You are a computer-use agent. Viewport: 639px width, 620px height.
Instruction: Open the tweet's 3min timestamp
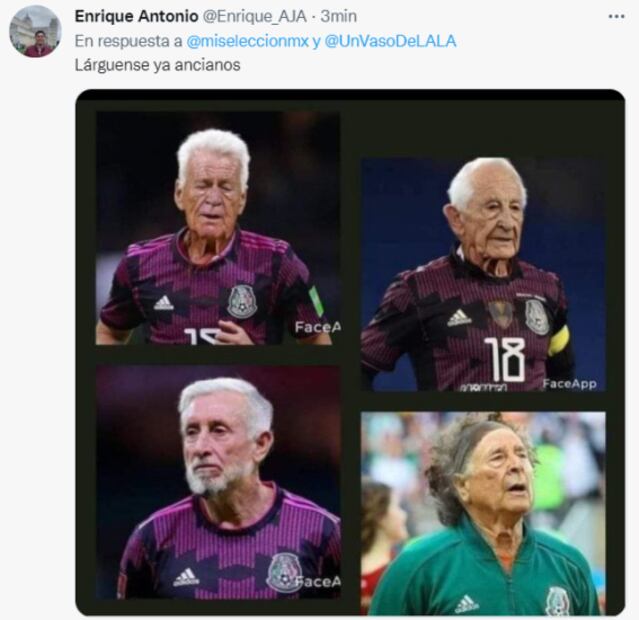[339, 16]
